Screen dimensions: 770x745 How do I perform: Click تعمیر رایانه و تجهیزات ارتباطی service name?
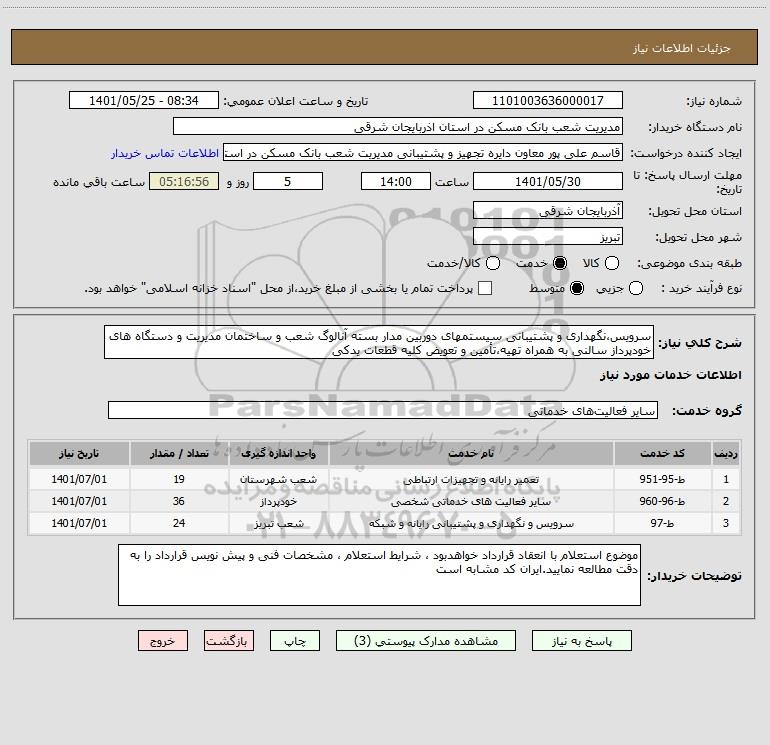tap(471, 480)
